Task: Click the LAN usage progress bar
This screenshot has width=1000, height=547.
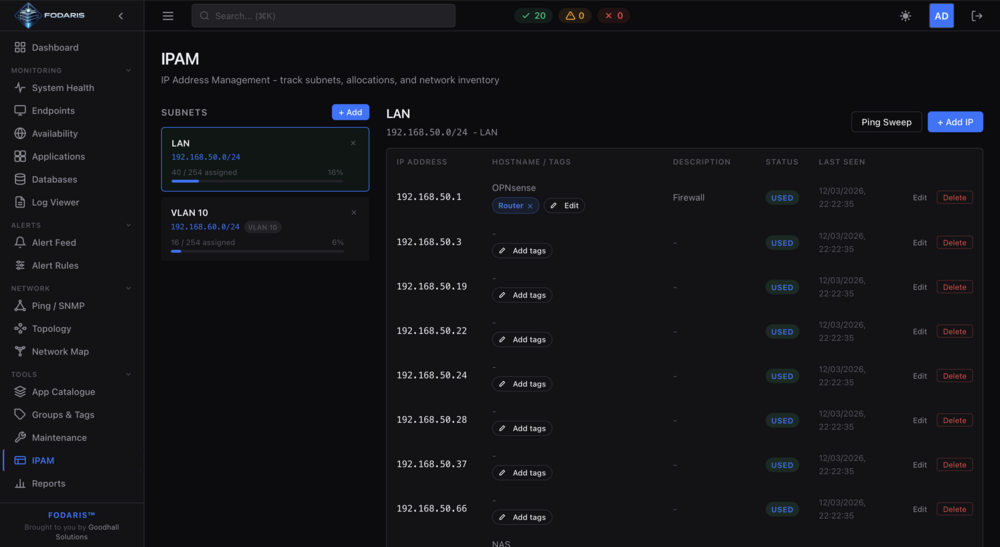Action: 258,182
